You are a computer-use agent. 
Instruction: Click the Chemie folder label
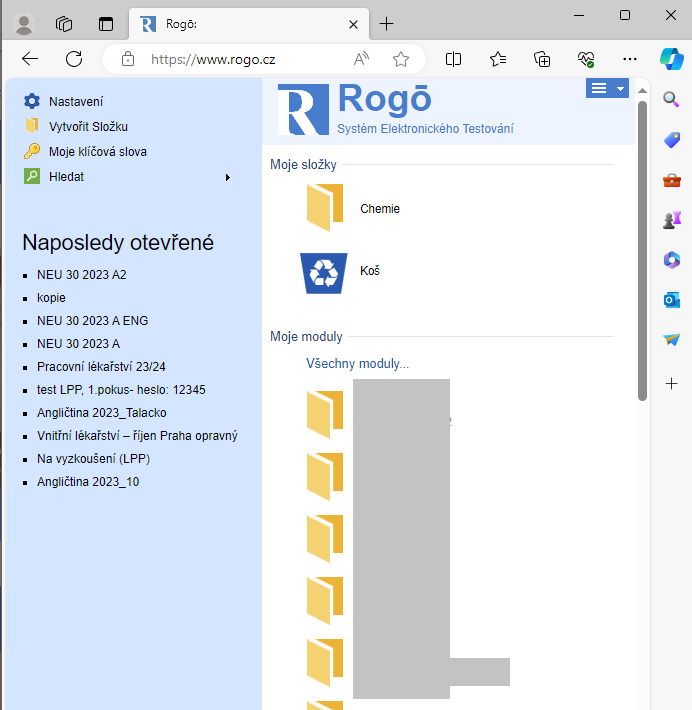pos(380,209)
